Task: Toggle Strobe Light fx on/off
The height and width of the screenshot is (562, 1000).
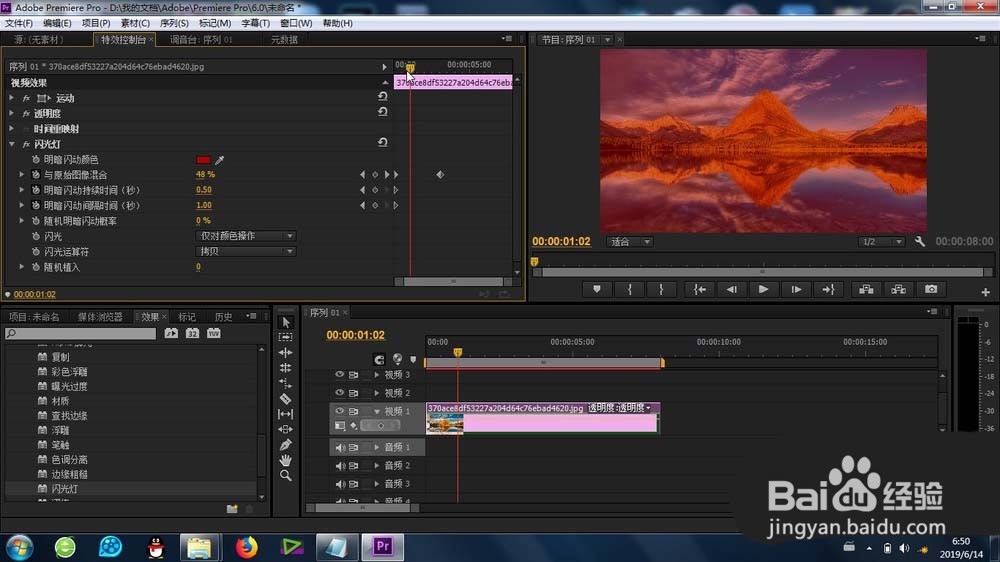Action: click(x=26, y=145)
